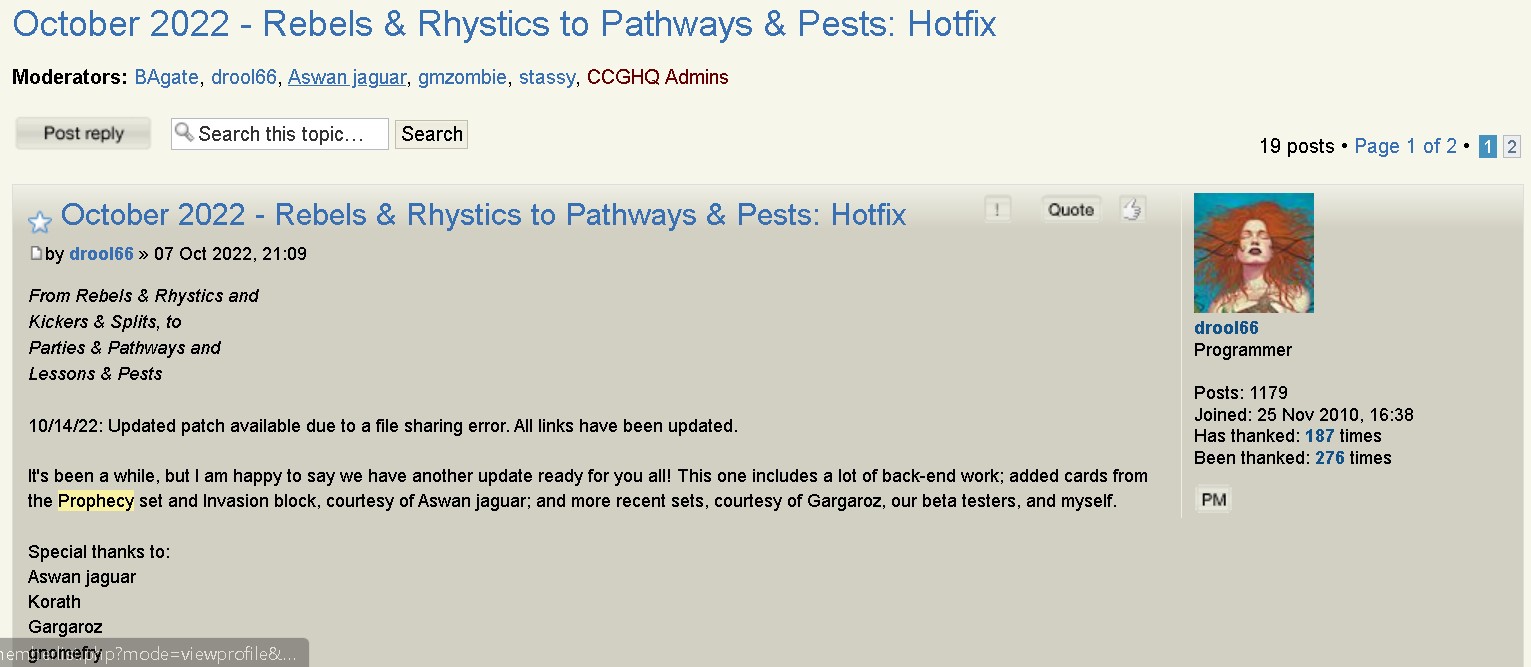
Task: Select current page 1 indicator
Action: 1488,147
